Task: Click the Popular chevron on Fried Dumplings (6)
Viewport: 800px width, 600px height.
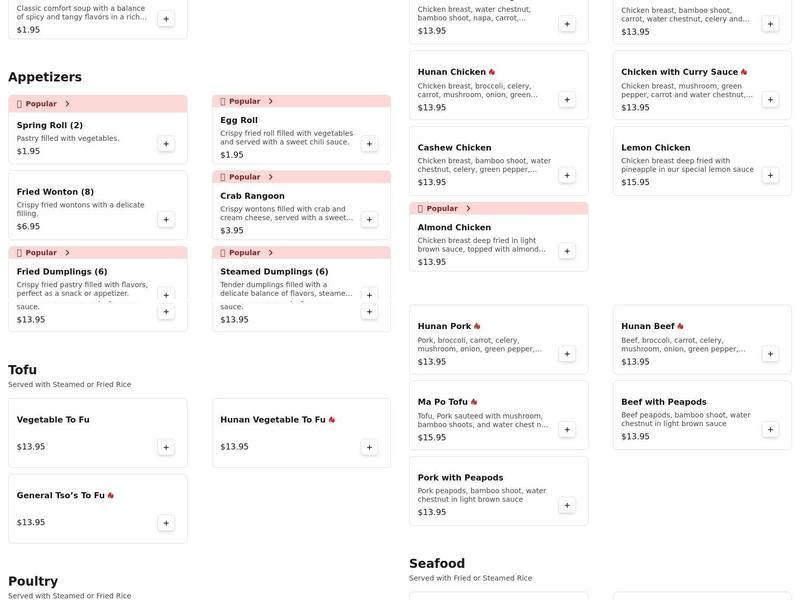Action: (66, 250)
